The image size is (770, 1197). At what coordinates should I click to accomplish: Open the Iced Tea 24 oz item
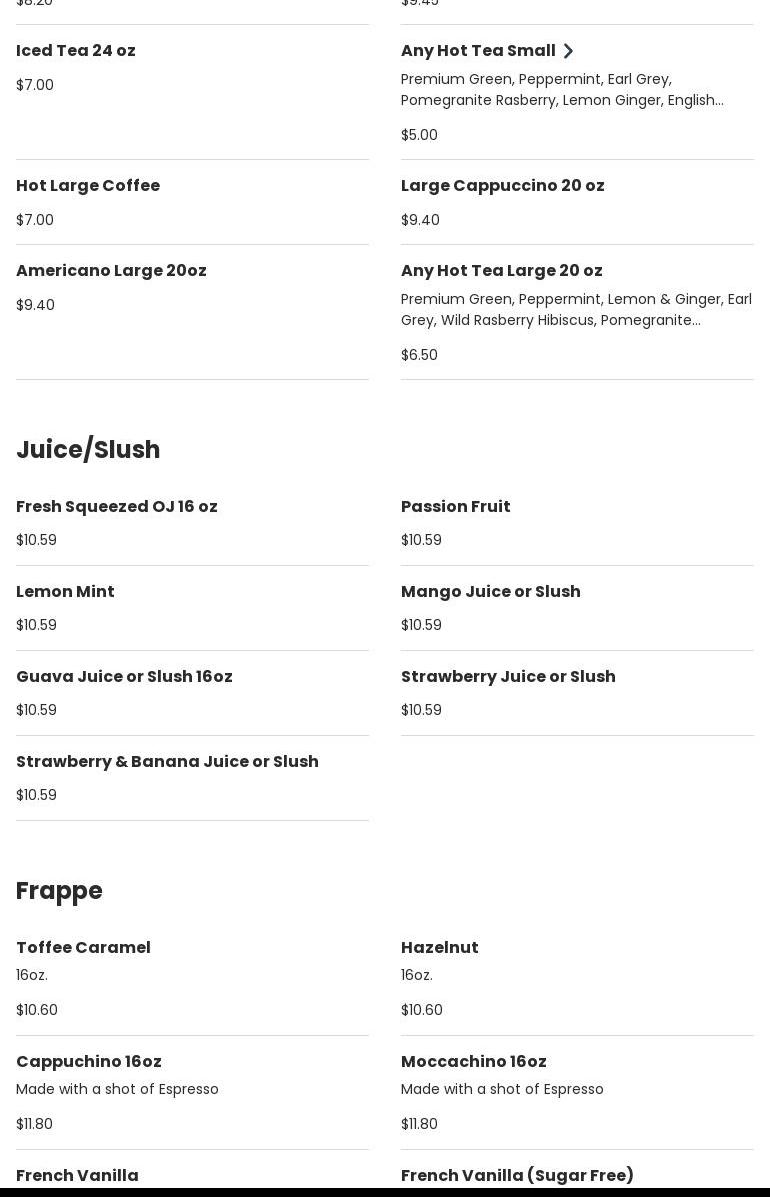coord(192,92)
